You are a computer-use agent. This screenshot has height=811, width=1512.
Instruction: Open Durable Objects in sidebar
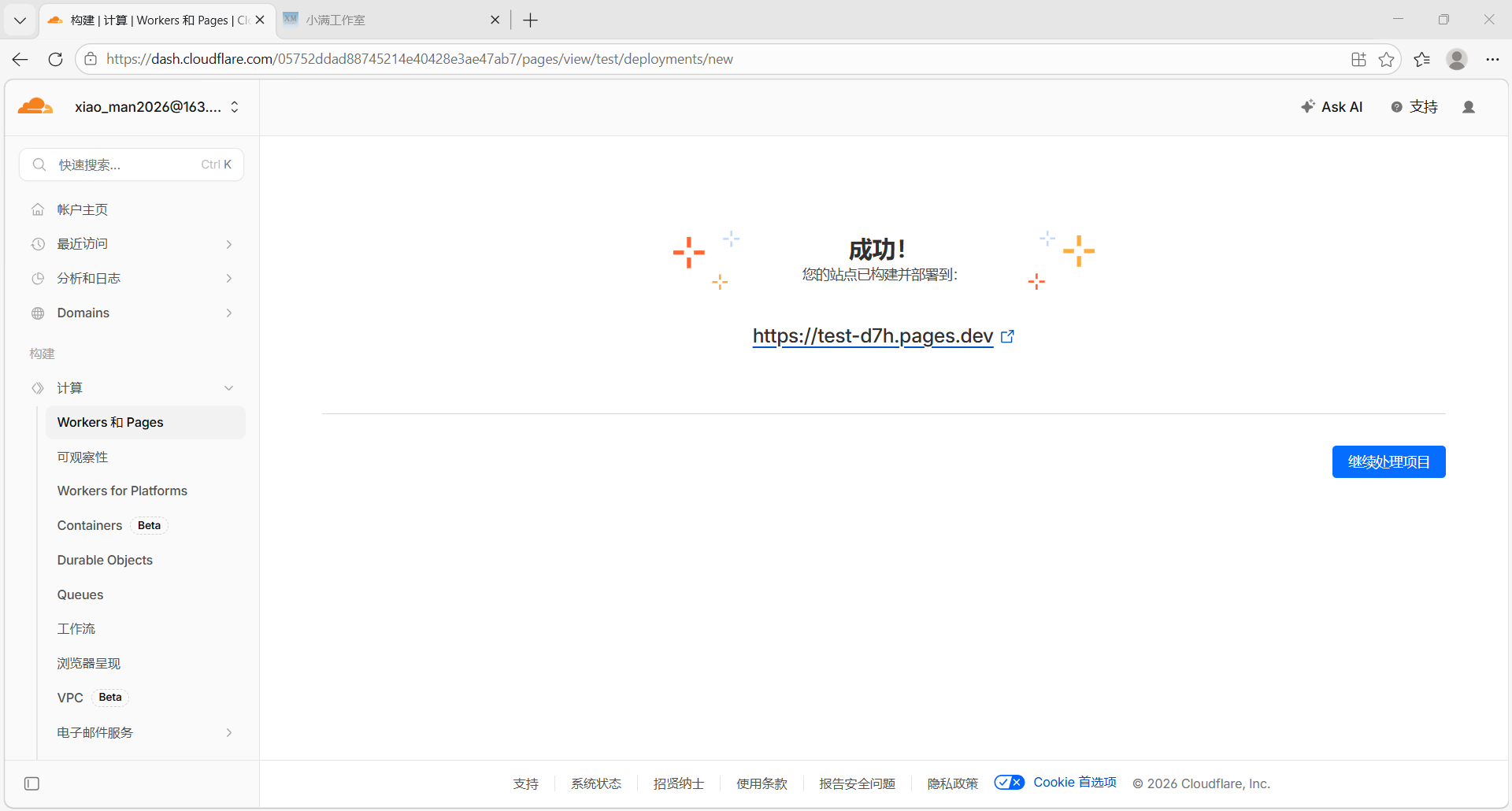[105, 560]
